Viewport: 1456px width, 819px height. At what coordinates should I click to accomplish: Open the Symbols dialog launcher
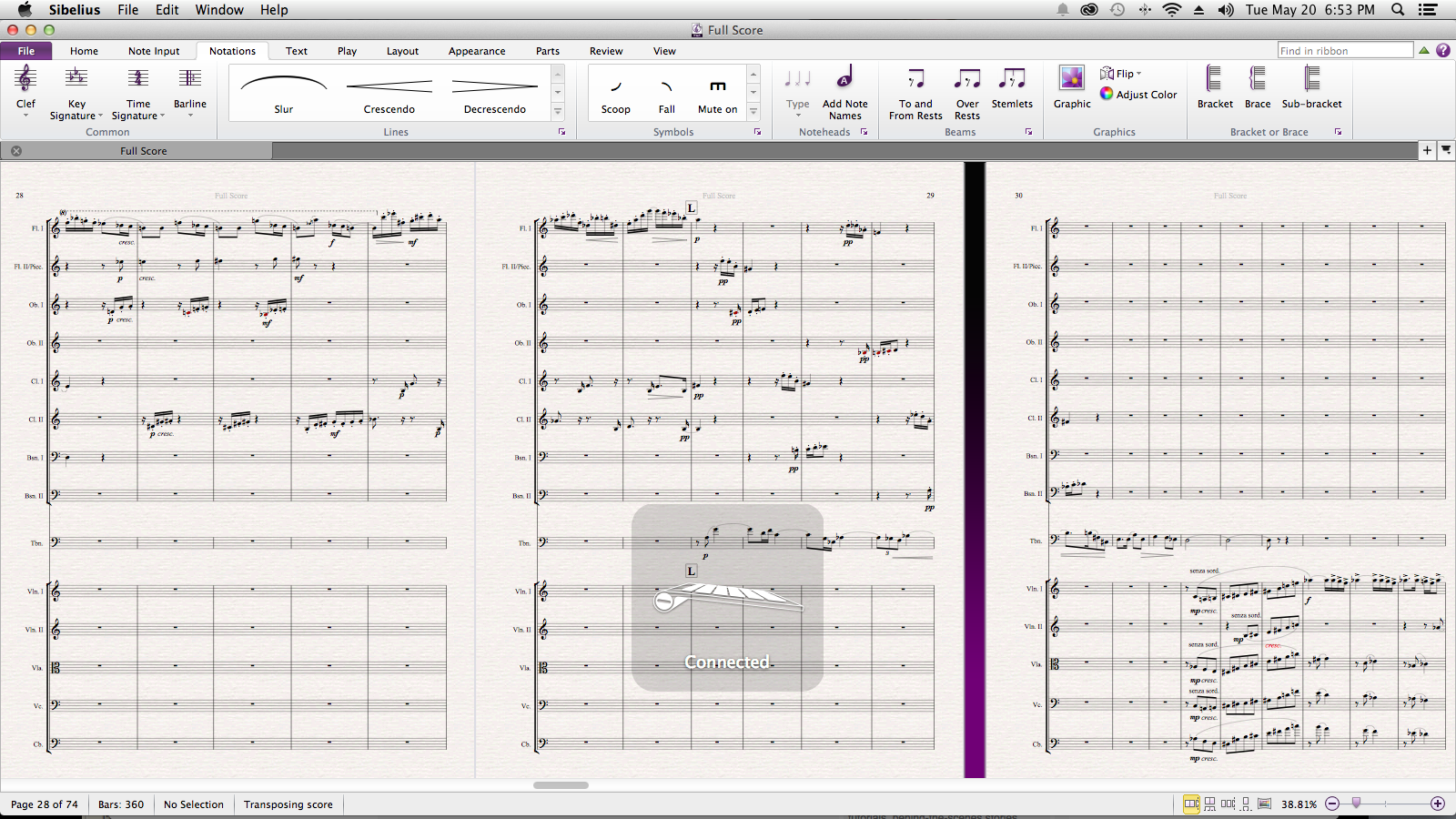[x=758, y=132]
